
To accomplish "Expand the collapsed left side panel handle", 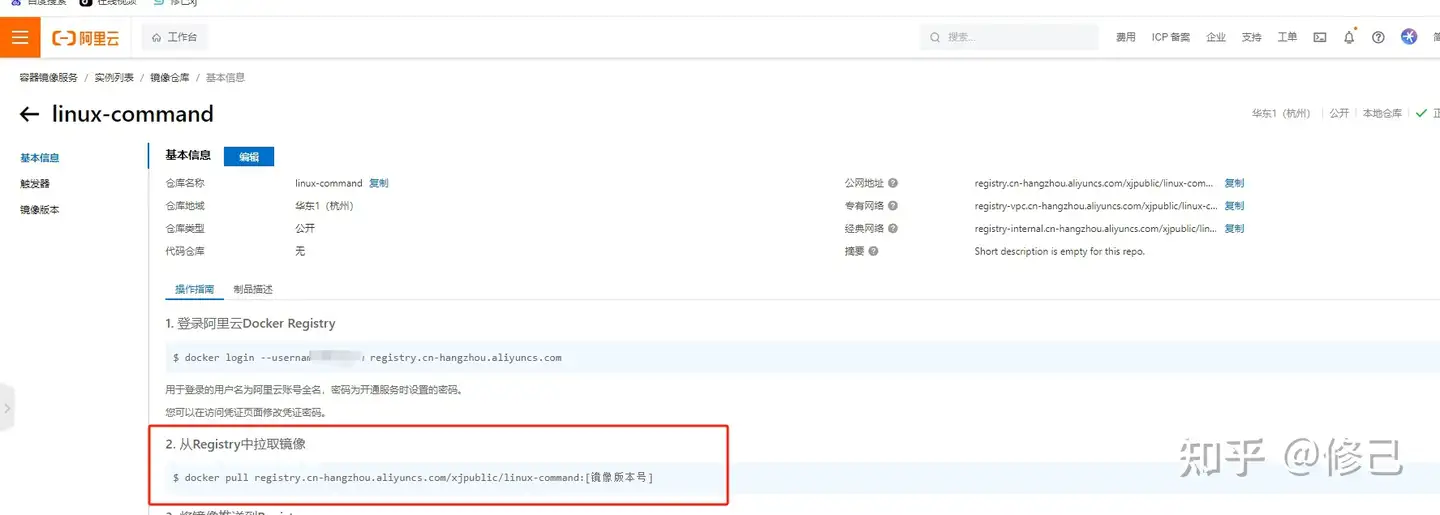I will pyautogui.click(x=6, y=408).
